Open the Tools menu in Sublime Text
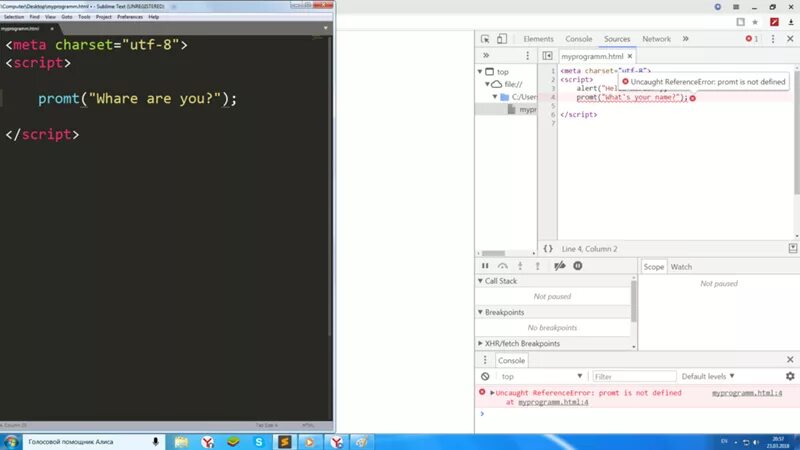Viewport: 800px width, 450px height. point(84,17)
